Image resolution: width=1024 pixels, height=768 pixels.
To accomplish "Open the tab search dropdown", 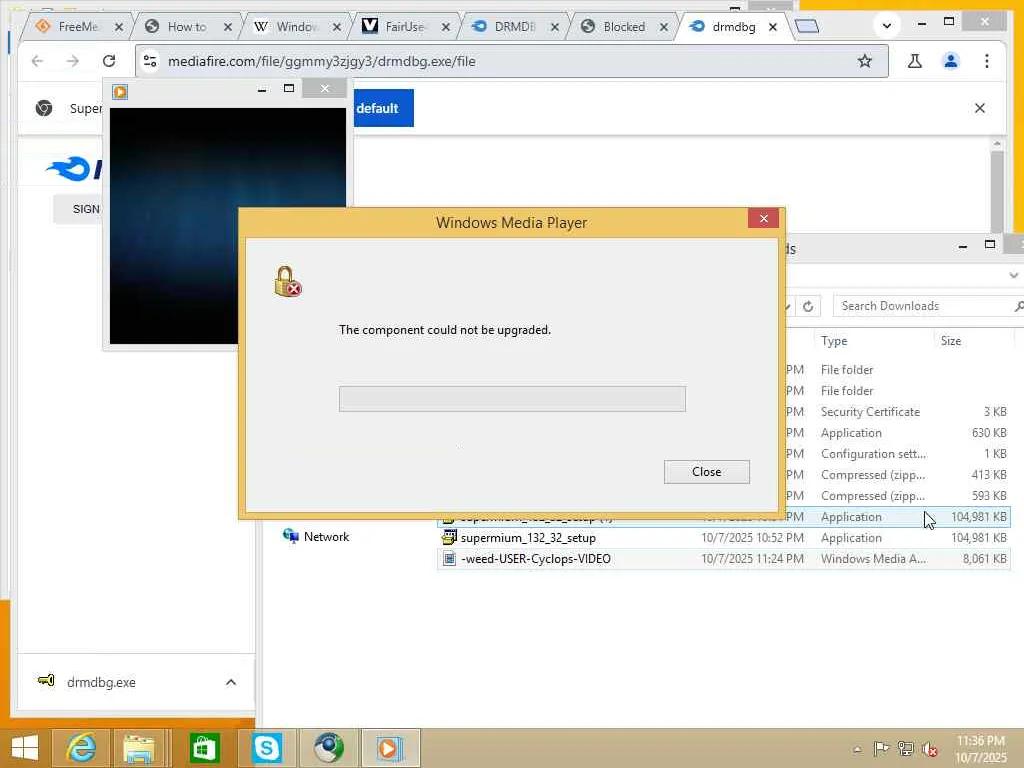I will coord(887,26).
